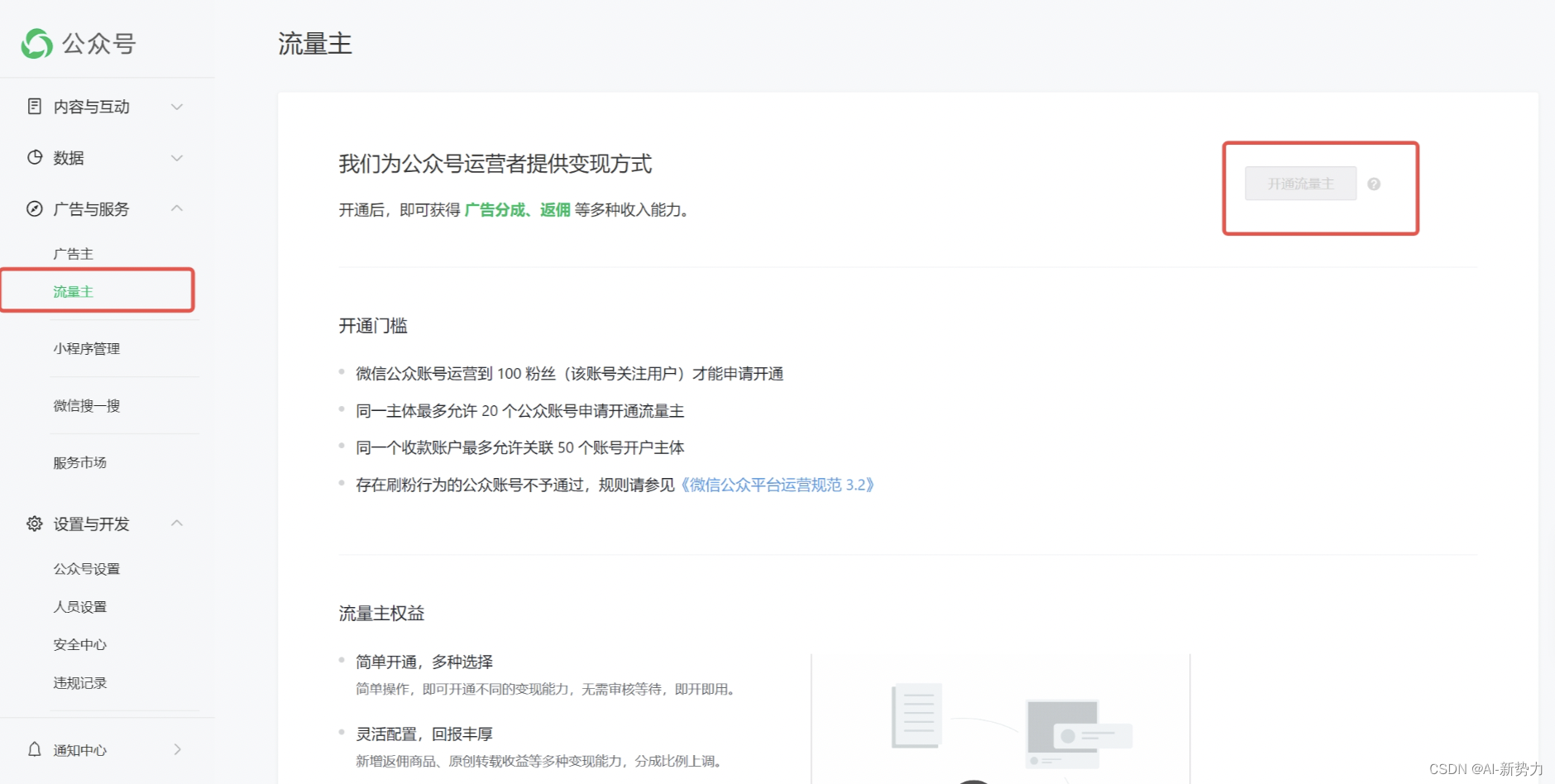Select 流量主 in the sidebar

pos(74,292)
